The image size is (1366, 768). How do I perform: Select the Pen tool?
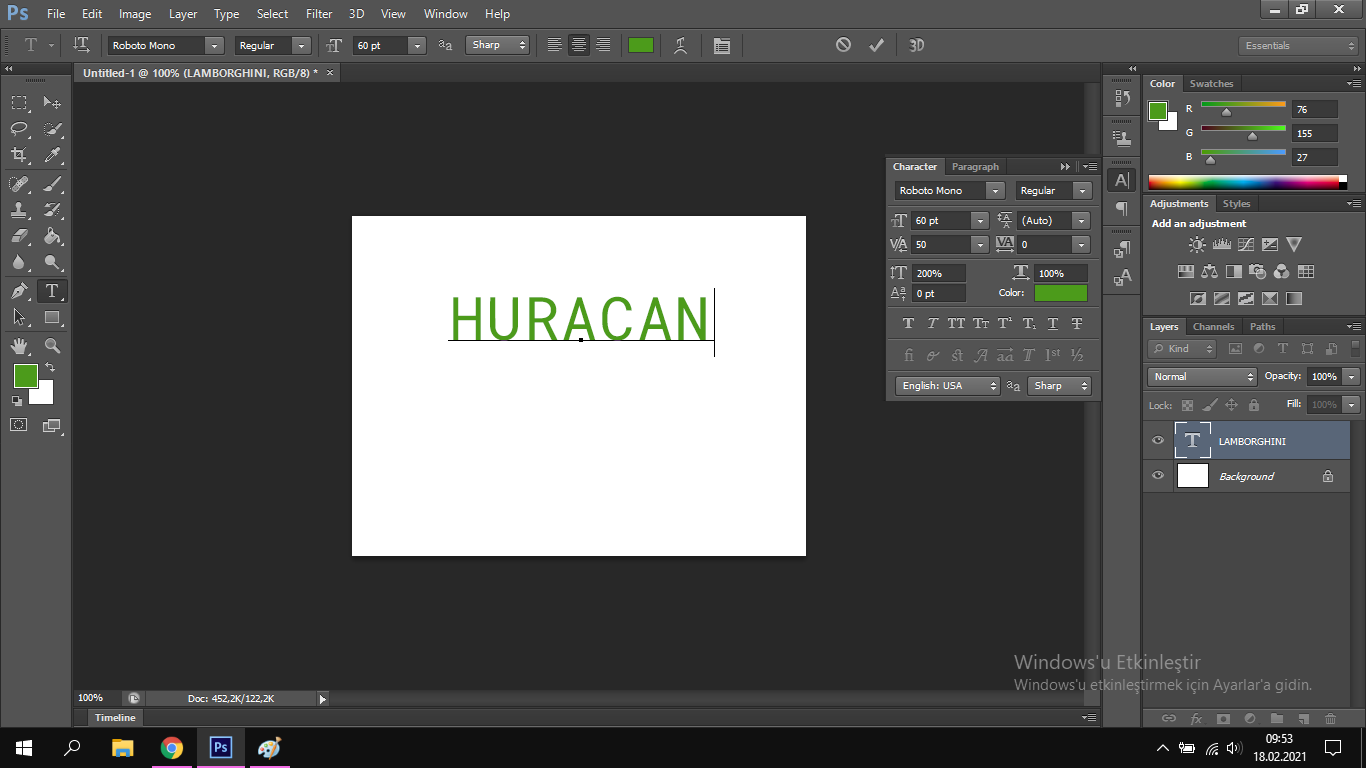[x=19, y=291]
